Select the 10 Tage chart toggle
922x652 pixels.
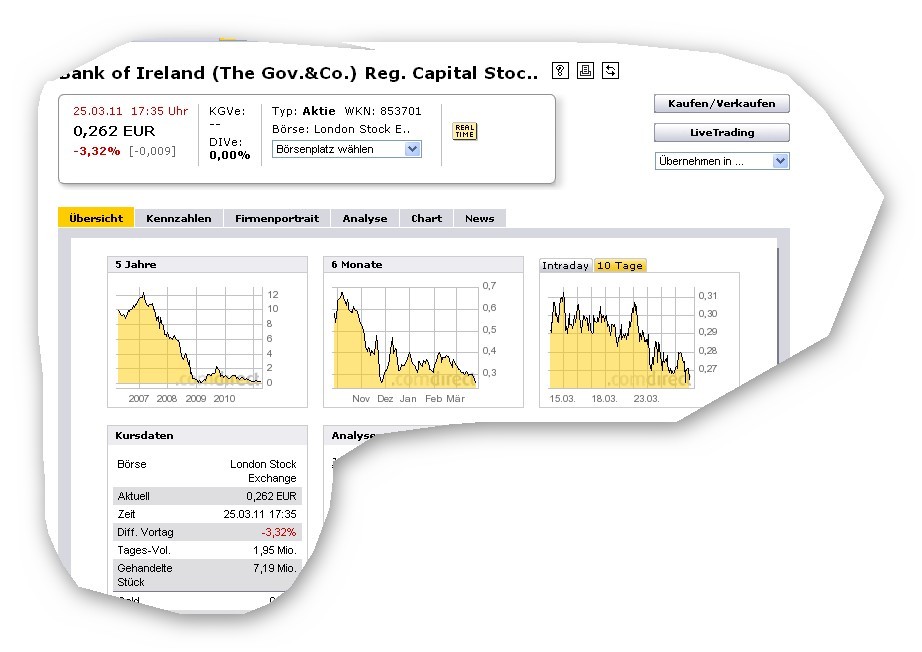(x=619, y=265)
